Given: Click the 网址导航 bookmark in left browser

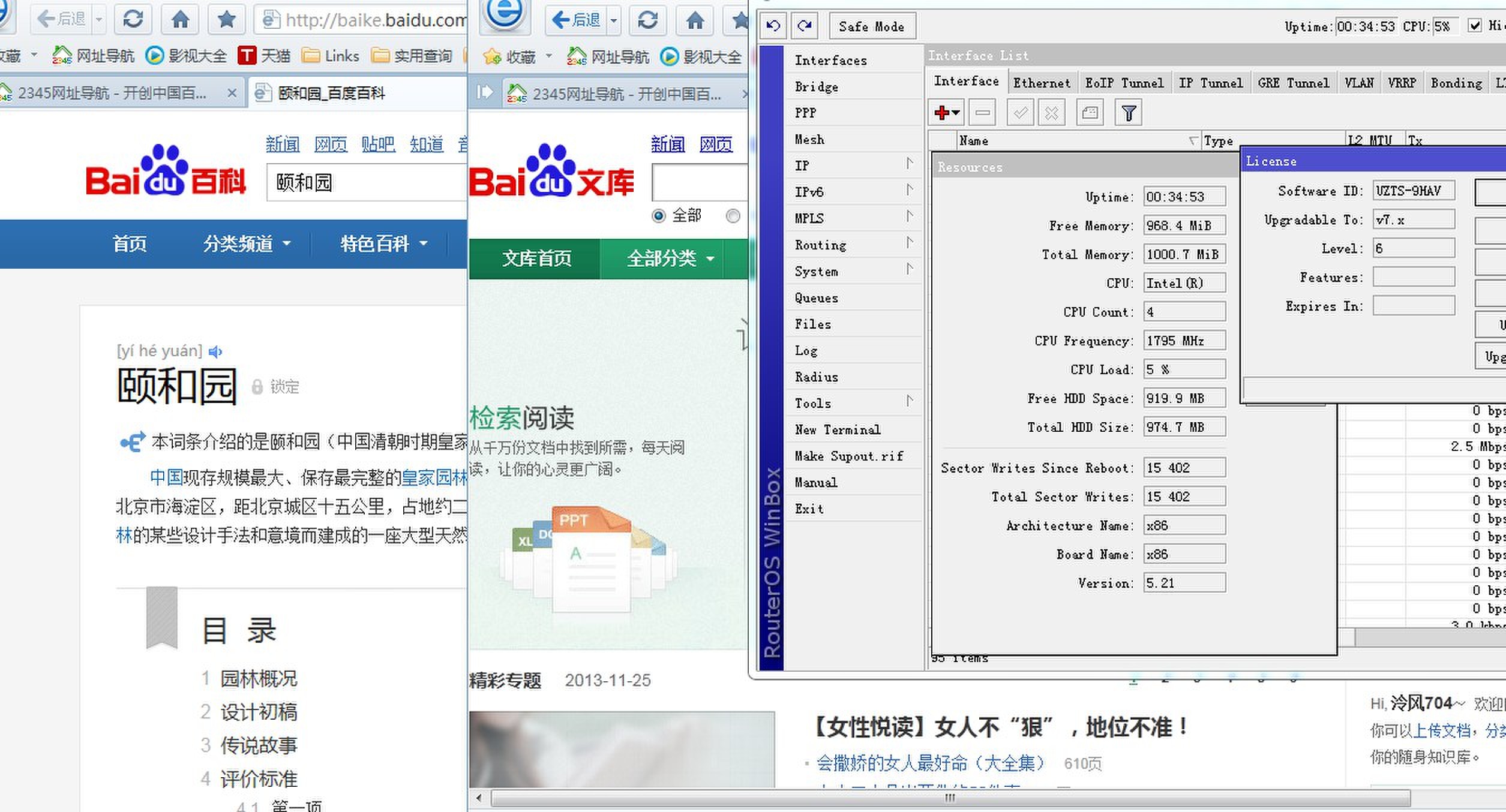Looking at the screenshot, I should (x=94, y=56).
